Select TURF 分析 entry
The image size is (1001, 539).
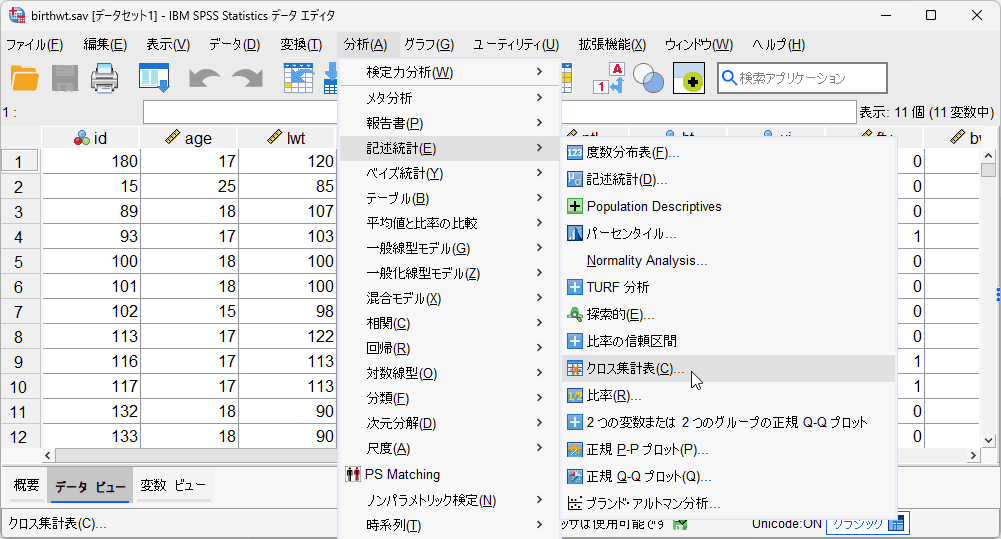coord(728,287)
